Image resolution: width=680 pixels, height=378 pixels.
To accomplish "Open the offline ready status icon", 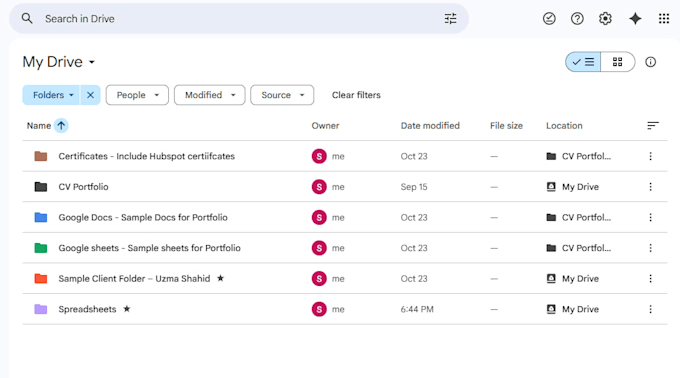I will 549,19.
